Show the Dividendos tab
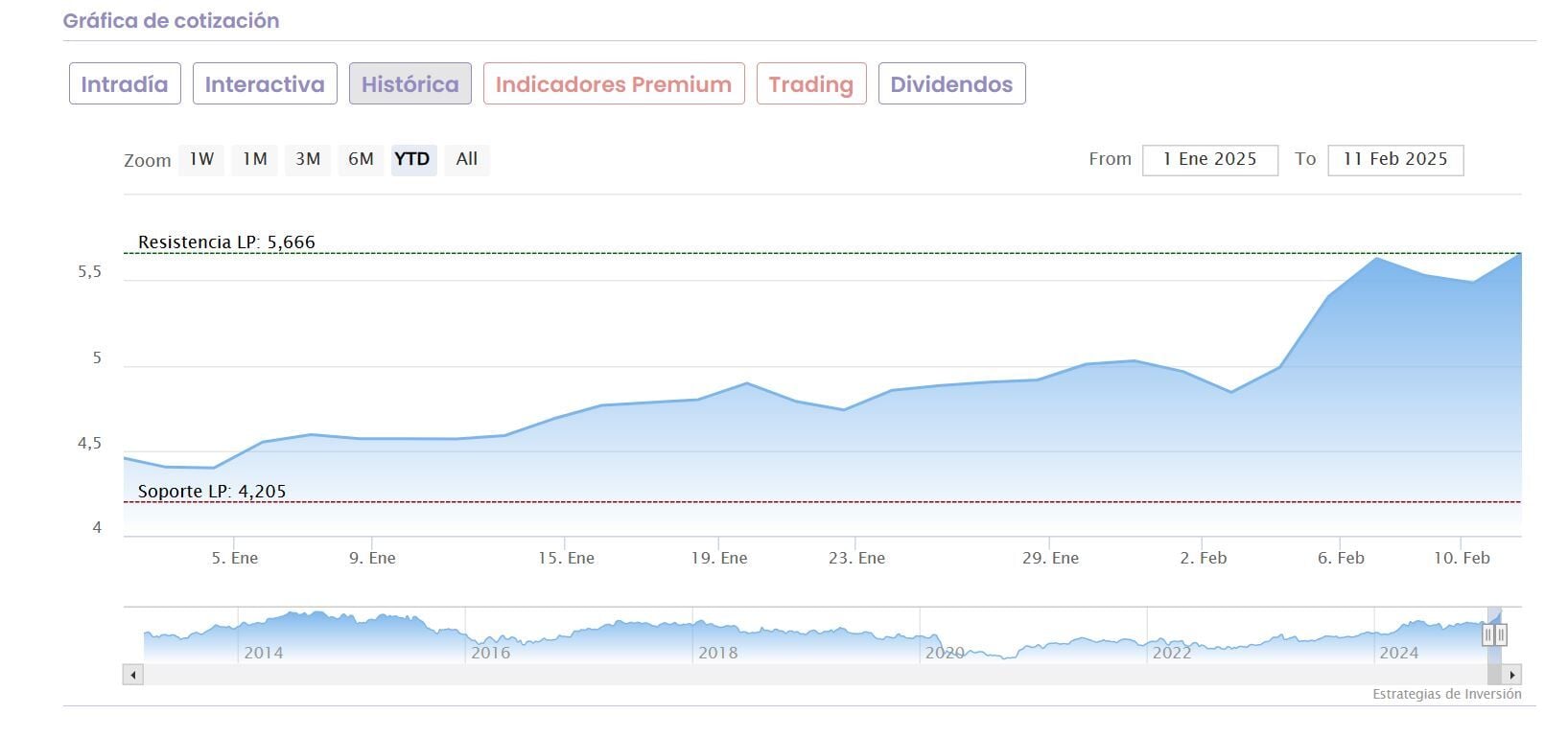Image resolution: width=1568 pixels, height=737 pixels. (951, 83)
